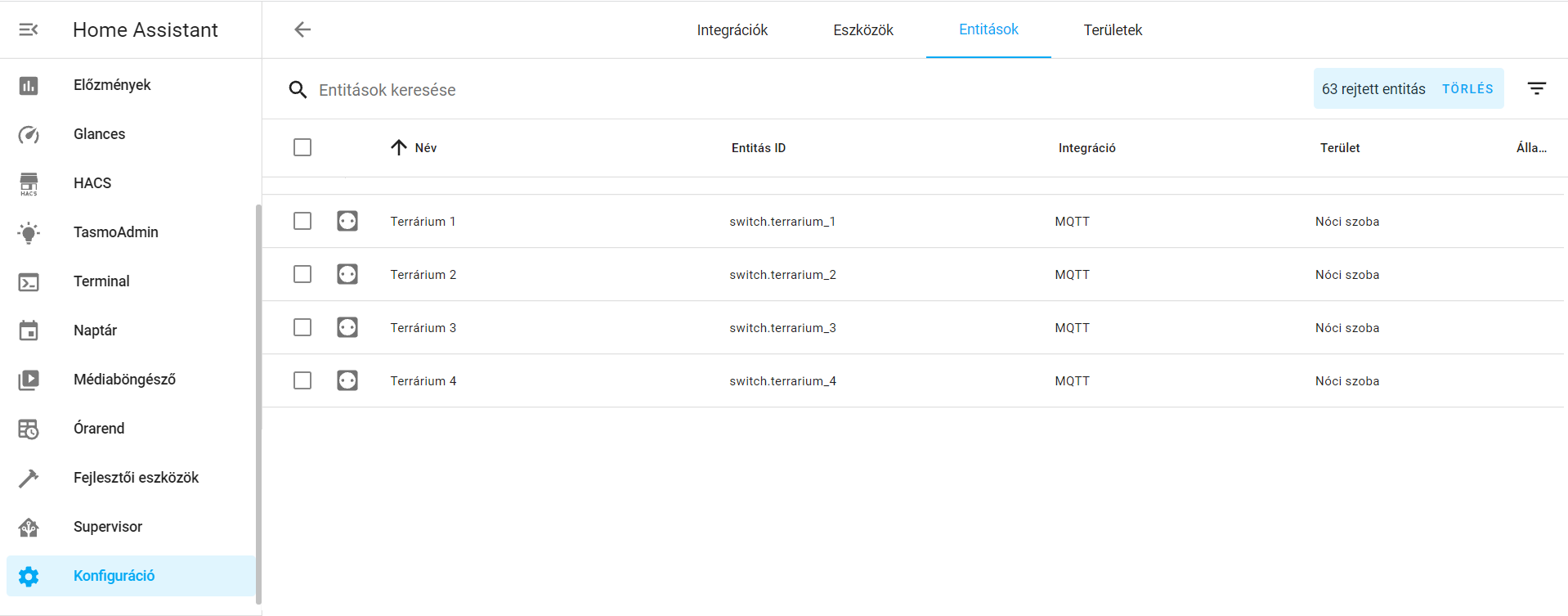The width and height of the screenshot is (1568, 616).
Task: Click the sidebar scrollbar
Action: coord(258,404)
